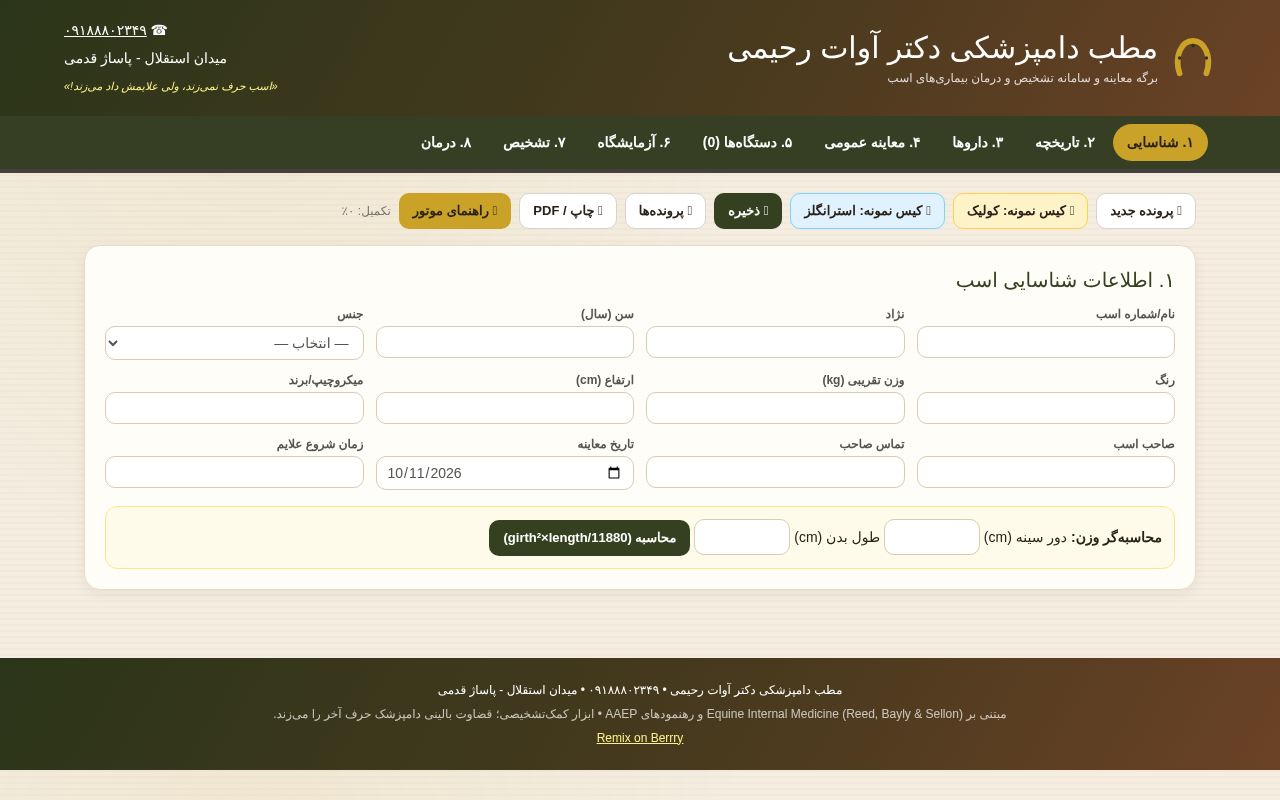The image size is (1280, 800).
Task: Click the ذخیره save button
Action: coord(748,211)
